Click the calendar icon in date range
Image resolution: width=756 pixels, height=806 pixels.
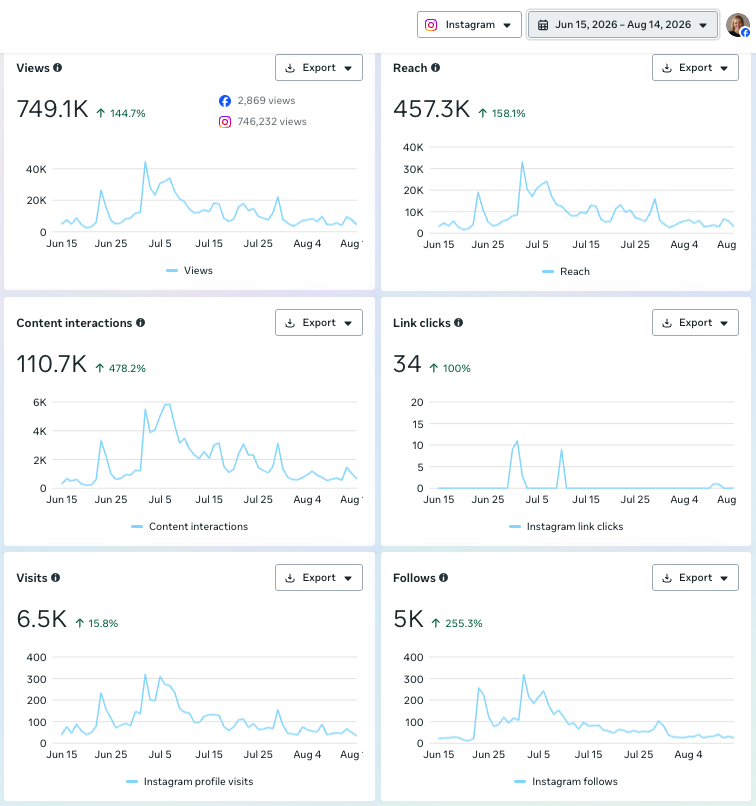(543, 25)
